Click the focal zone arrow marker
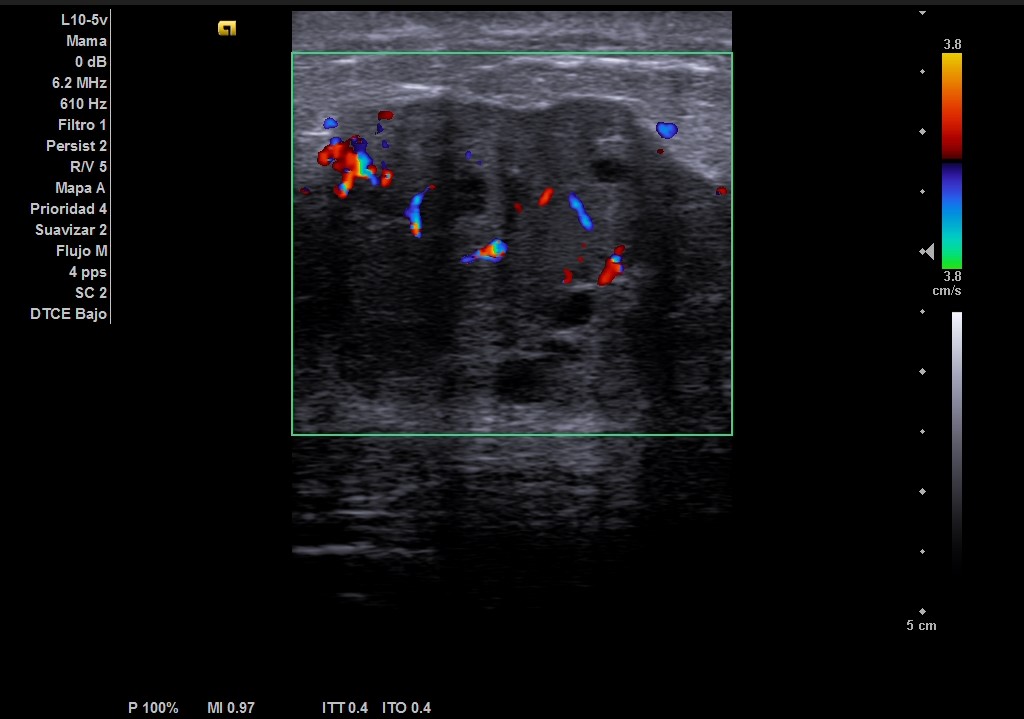The height and width of the screenshot is (719, 1024). (x=928, y=252)
